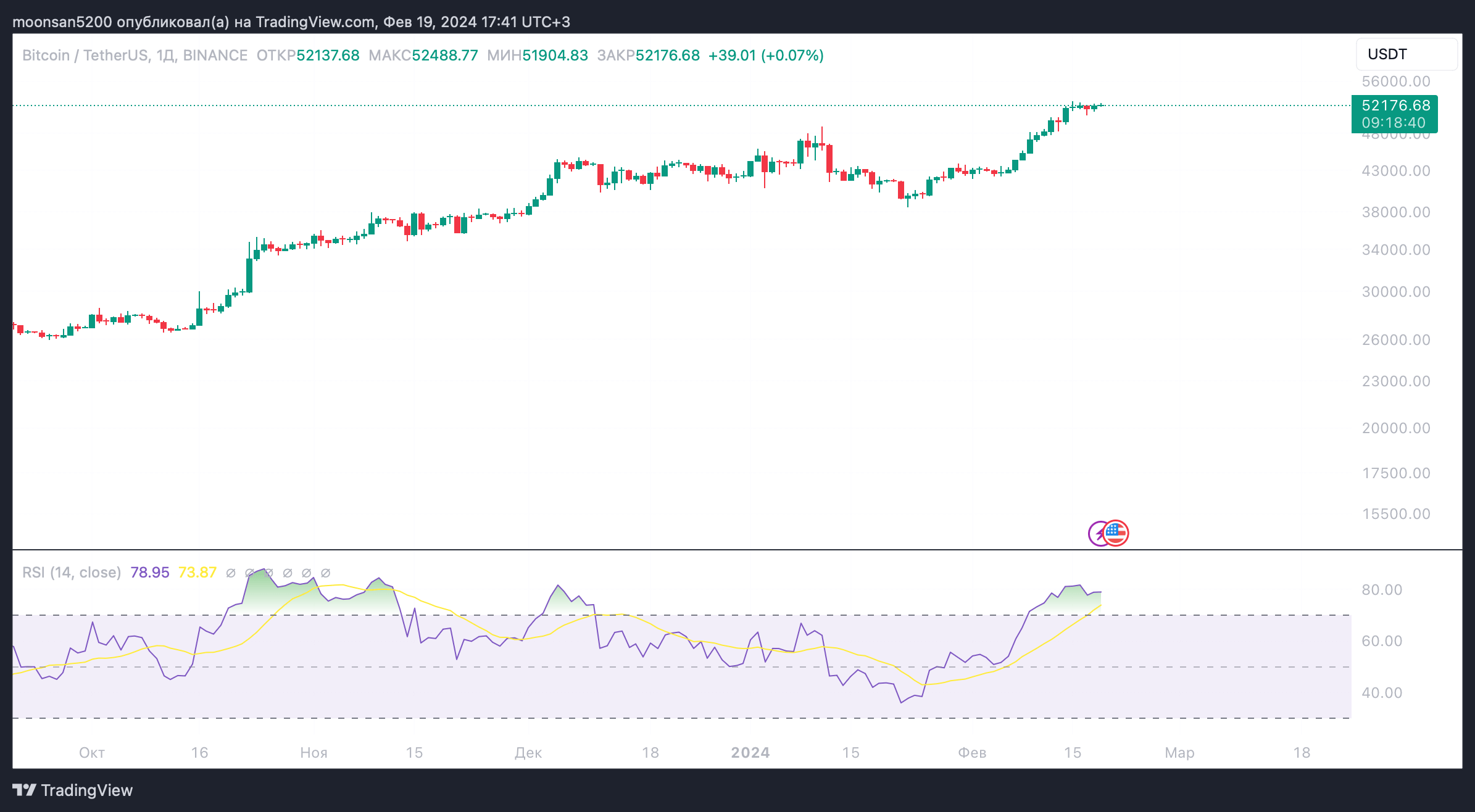This screenshot has width=1475, height=812.
Task: Click the green current price label 52176.68
Action: (1395, 106)
